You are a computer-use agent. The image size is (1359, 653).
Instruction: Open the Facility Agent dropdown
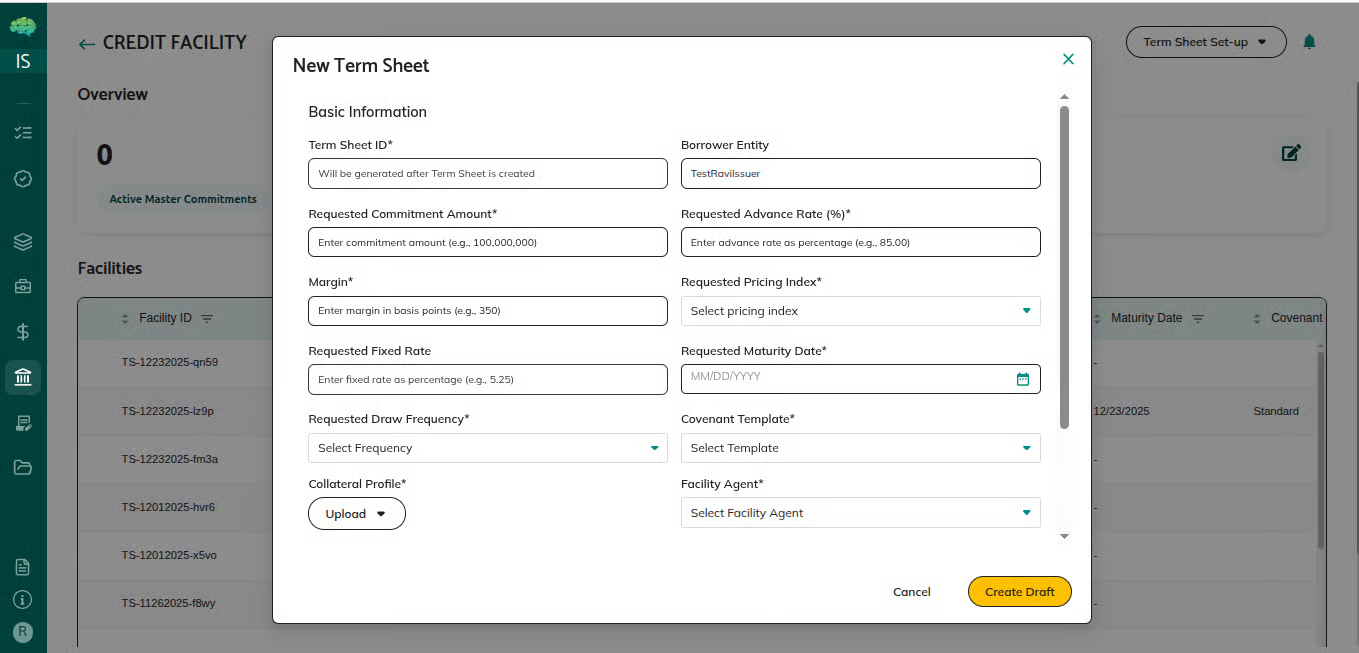point(860,513)
